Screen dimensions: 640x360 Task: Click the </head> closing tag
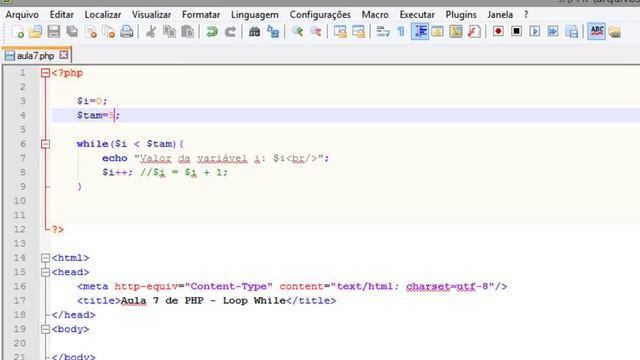click(x=73, y=315)
